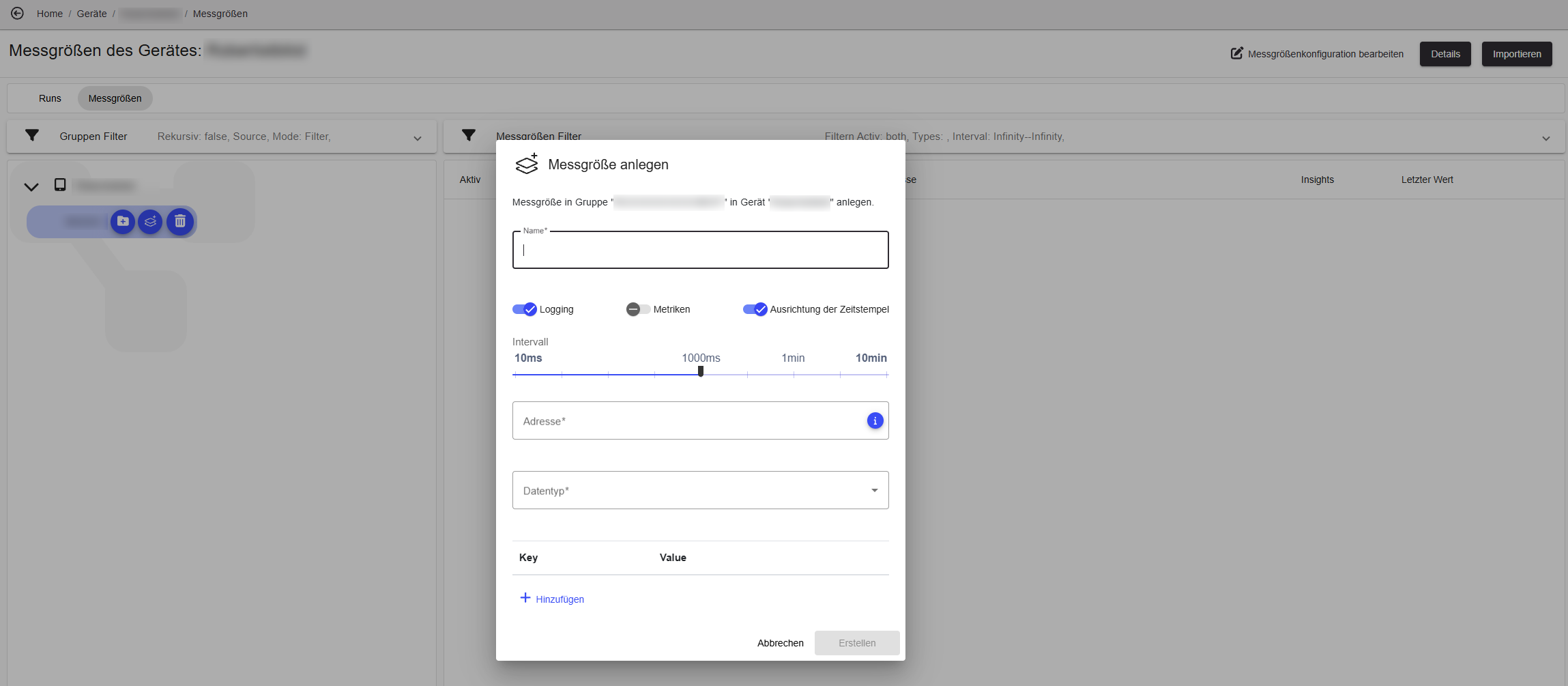Go to Home breadcrumb

[50, 14]
